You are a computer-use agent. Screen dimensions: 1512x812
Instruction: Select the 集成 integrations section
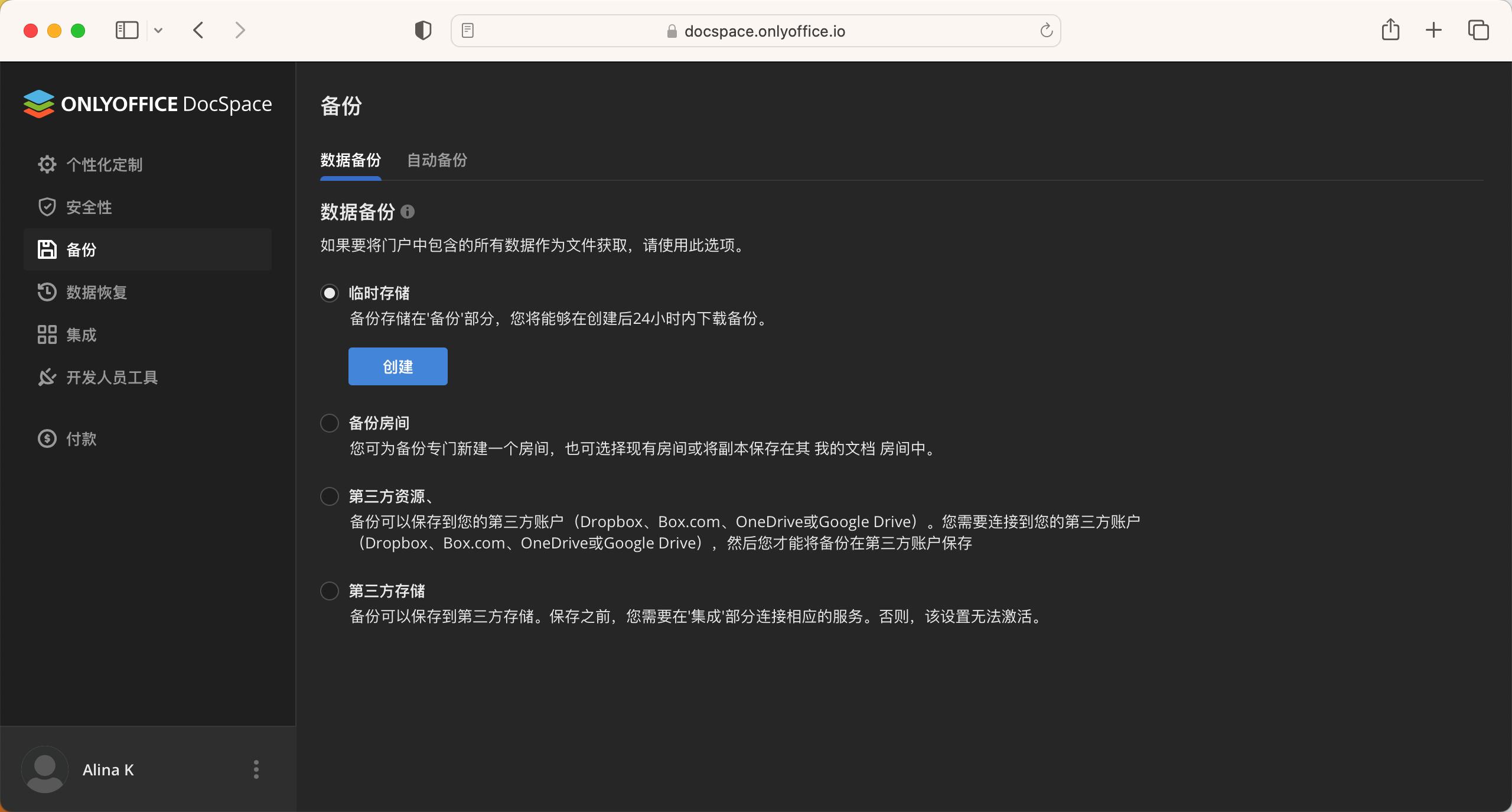tap(80, 334)
